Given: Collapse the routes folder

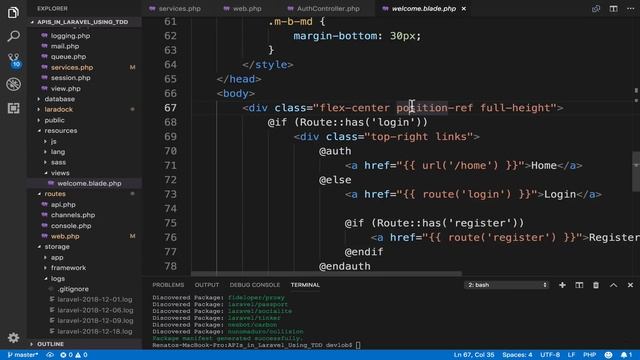Looking at the screenshot, I should coord(55,194).
